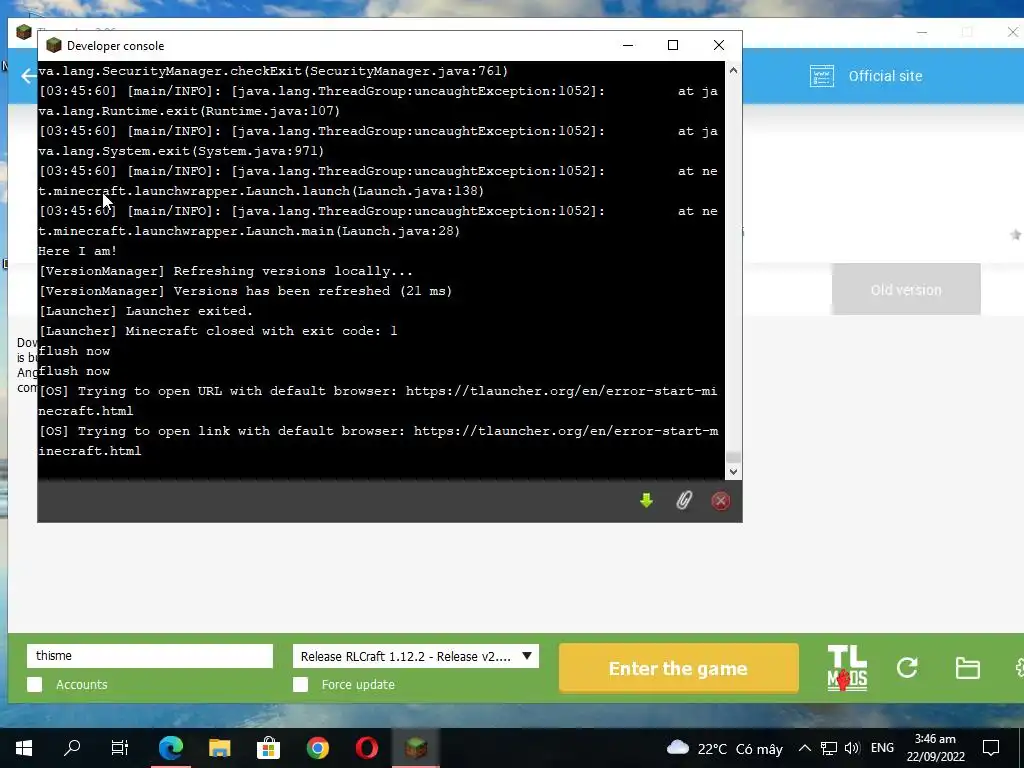Click the console scrollbar thumb
The width and height of the screenshot is (1024, 768).
coord(733,457)
